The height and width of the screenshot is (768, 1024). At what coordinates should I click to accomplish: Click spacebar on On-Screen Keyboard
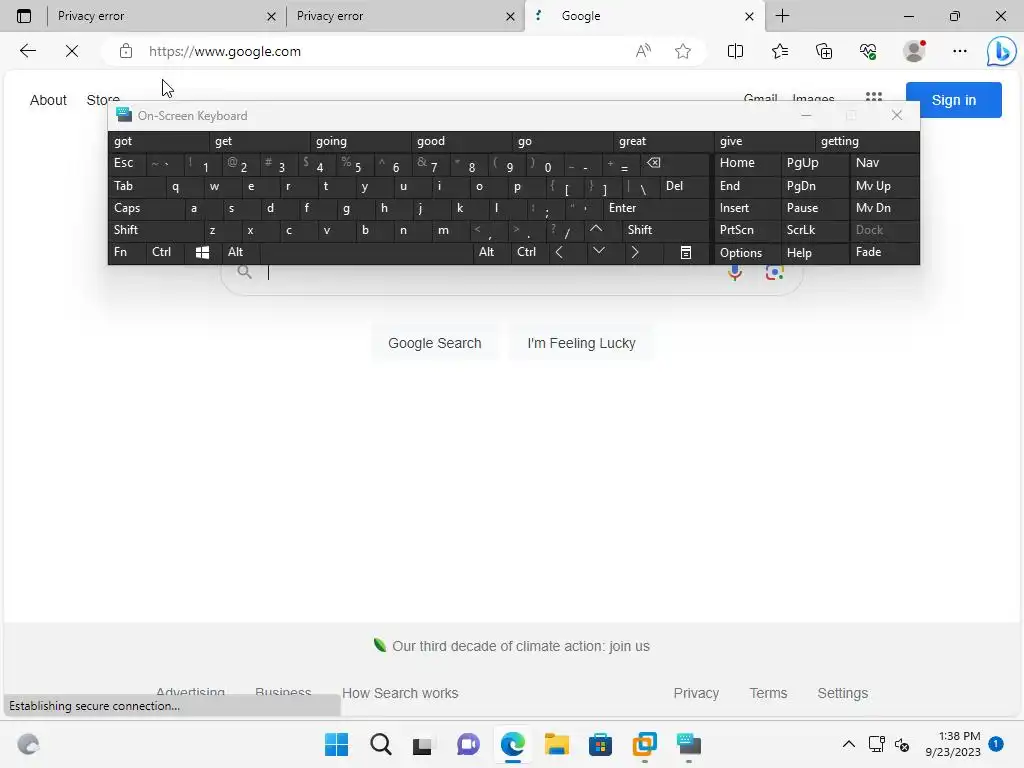coord(366,252)
